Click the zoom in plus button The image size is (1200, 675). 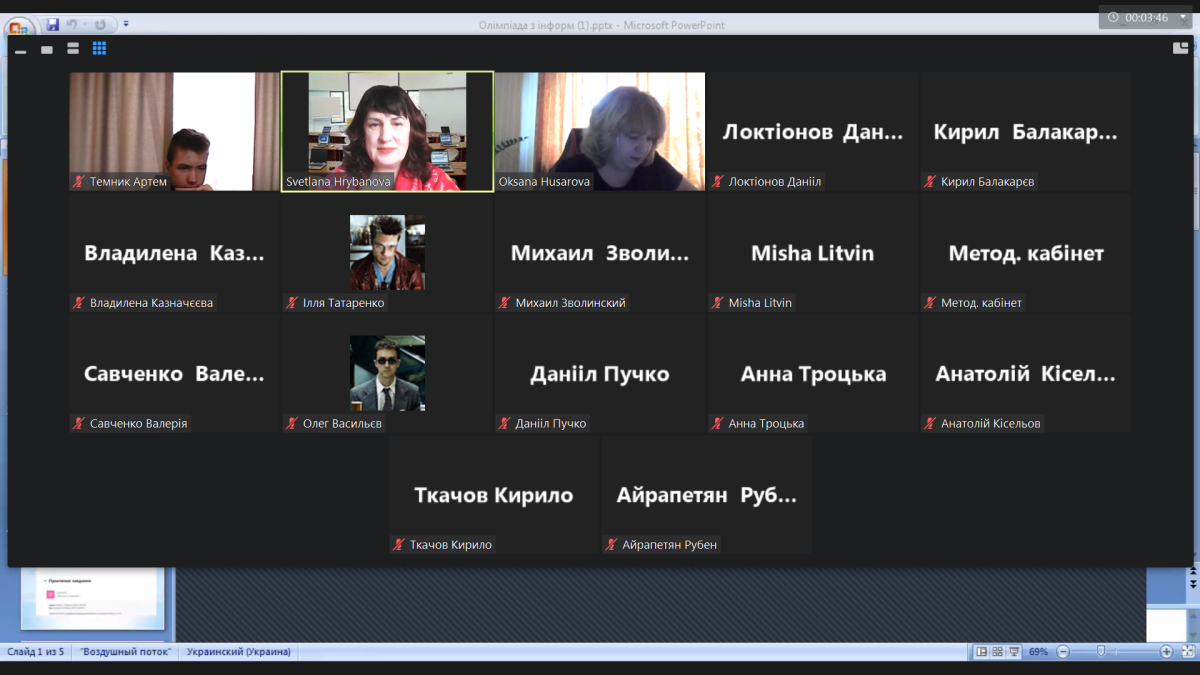click(x=1166, y=652)
